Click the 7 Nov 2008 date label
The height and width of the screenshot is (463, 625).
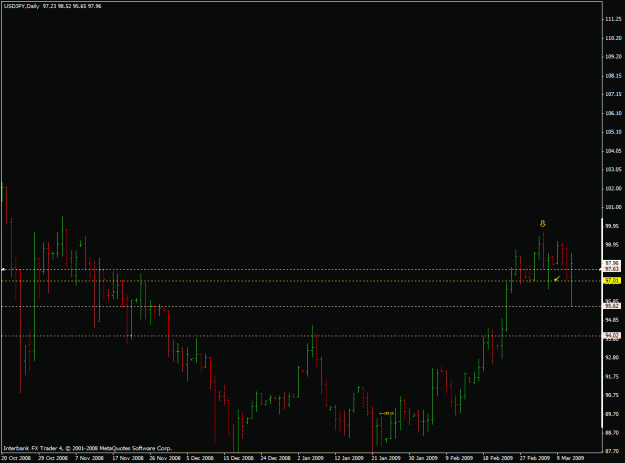pos(90,458)
